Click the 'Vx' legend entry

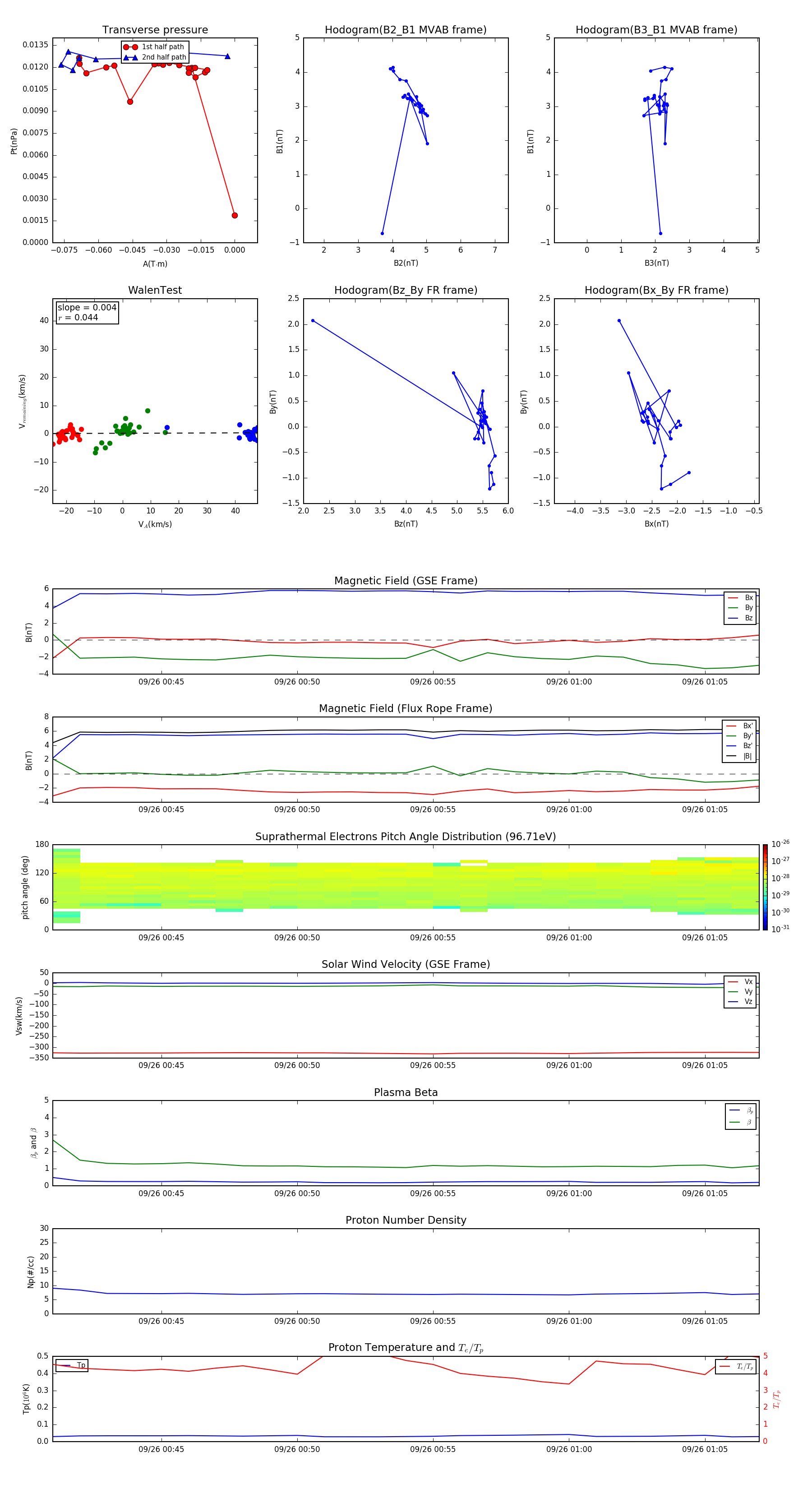[x=740, y=982]
